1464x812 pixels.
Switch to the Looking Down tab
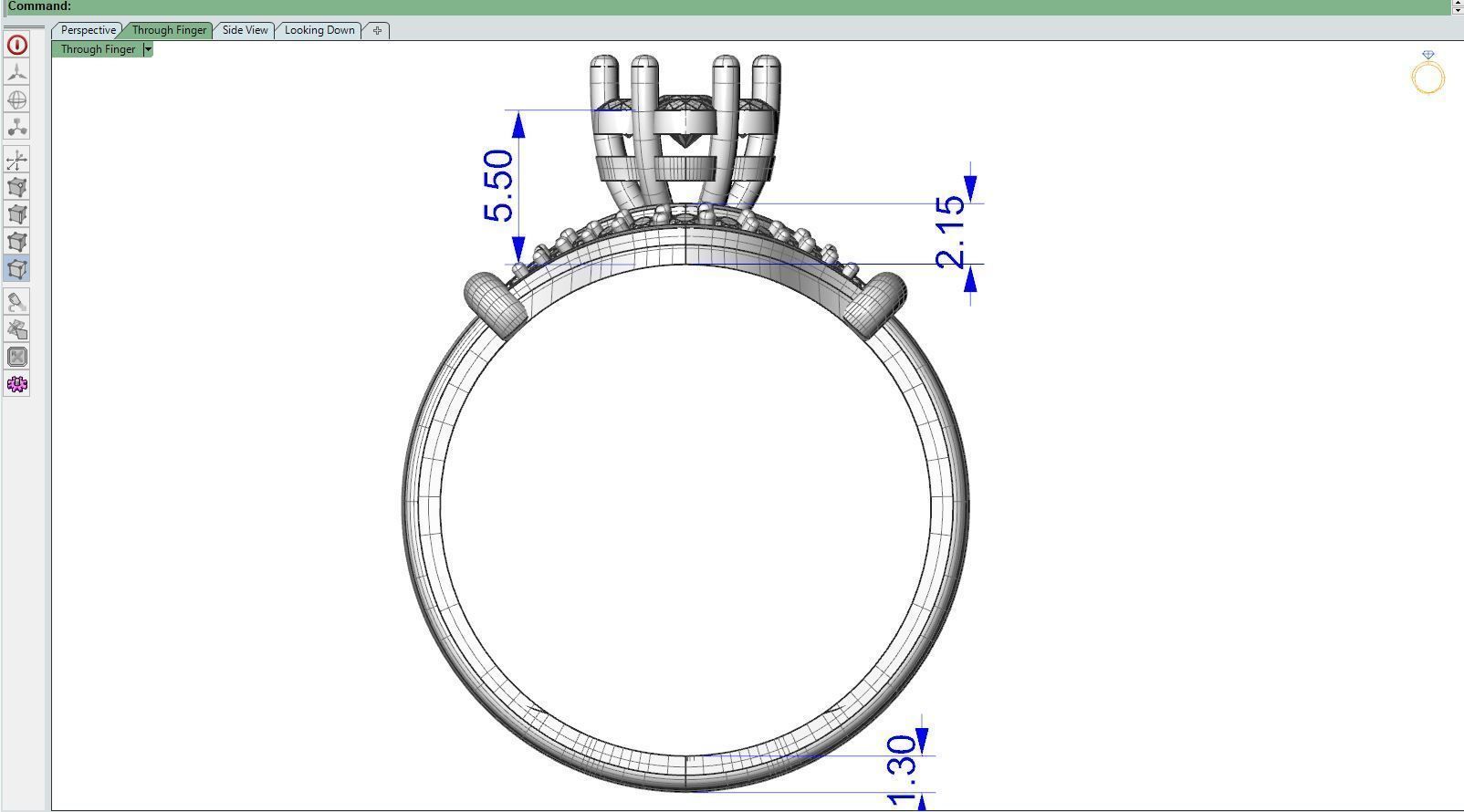click(319, 30)
